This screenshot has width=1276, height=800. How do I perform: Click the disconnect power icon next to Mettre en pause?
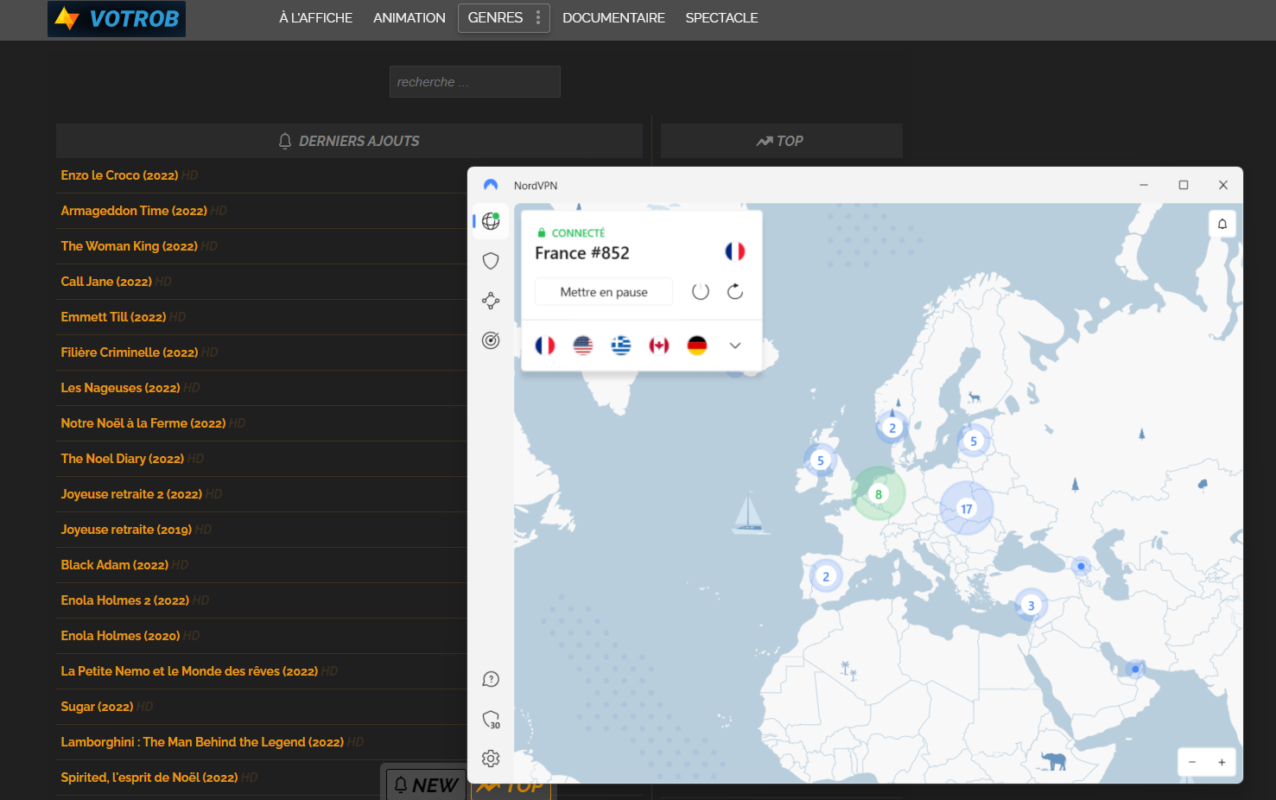pyautogui.click(x=700, y=291)
